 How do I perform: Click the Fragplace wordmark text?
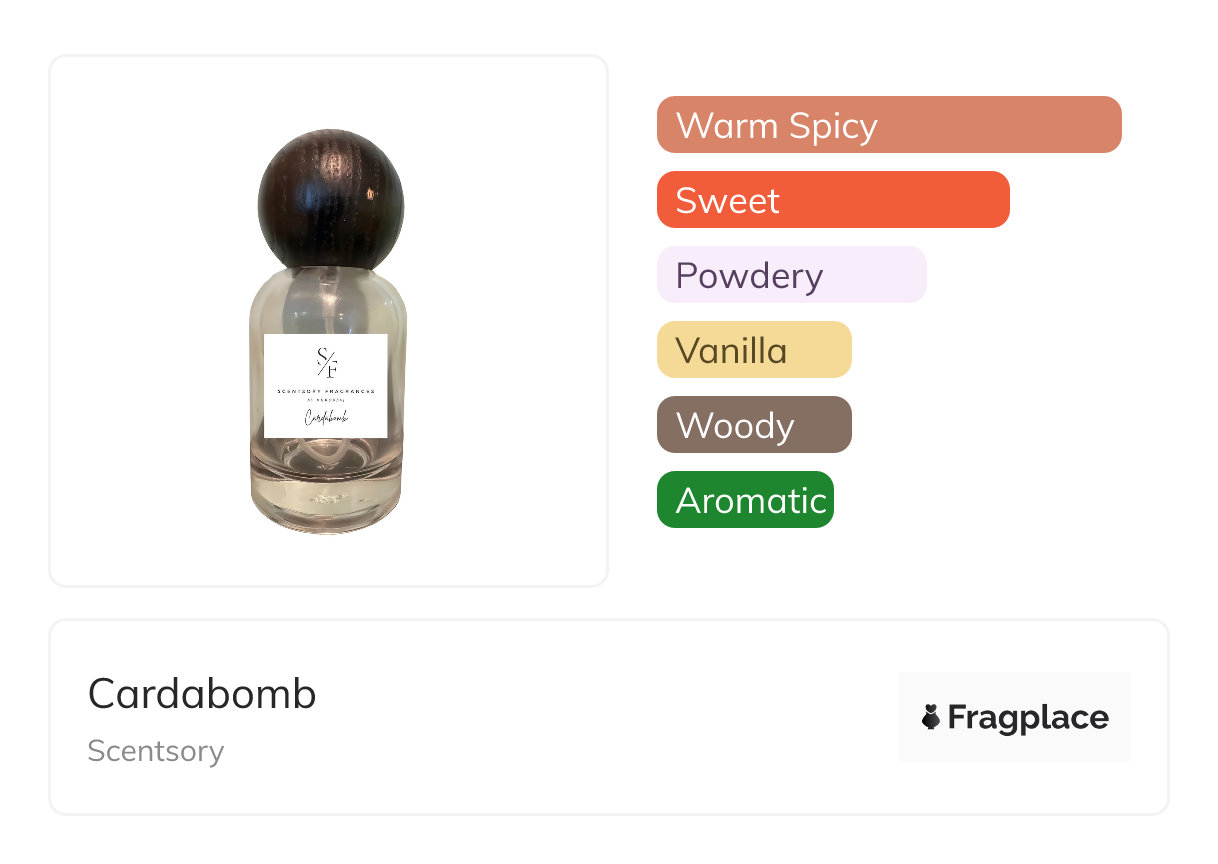pos(1028,717)
